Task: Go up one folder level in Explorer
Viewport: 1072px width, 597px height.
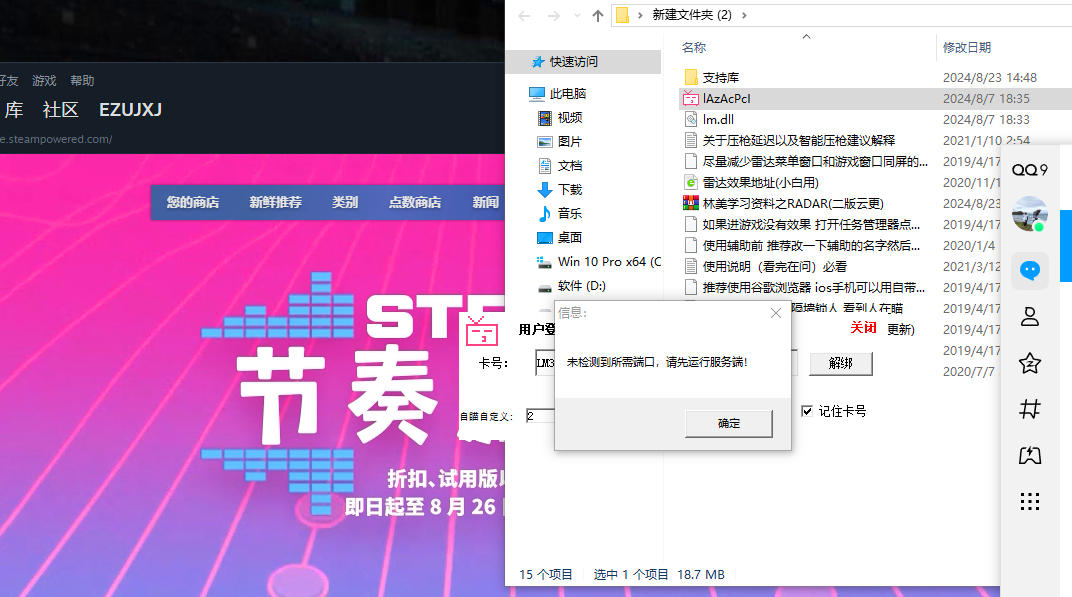Action: (598, 15)
